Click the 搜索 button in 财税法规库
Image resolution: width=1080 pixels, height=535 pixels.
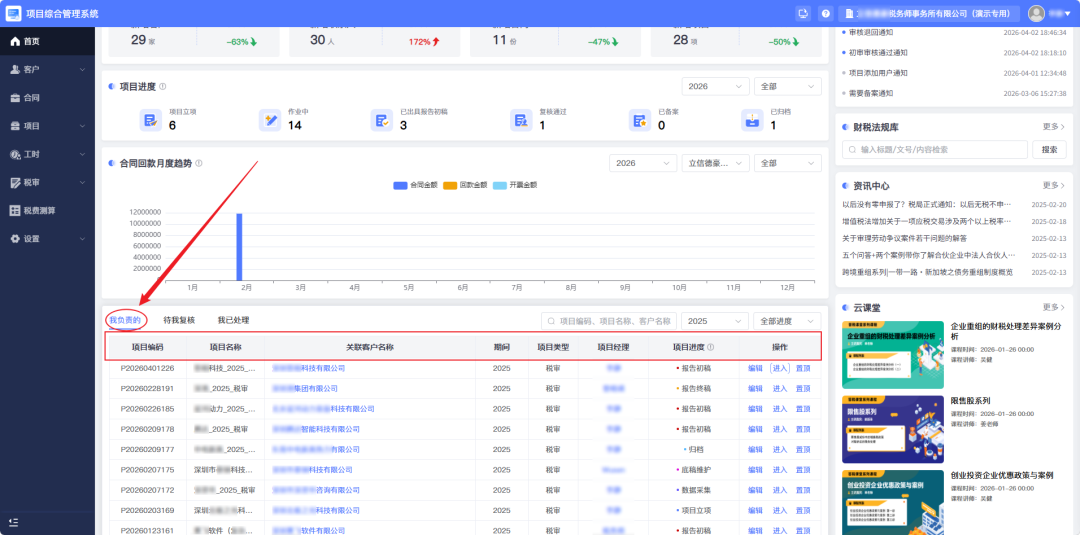[1049, 149]
